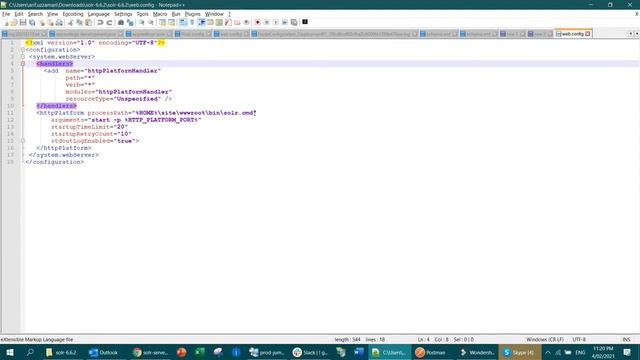Image resolution: width=640 pixels, height=360 pixels.
Task: Close the active web.config tab
Action: 588,34
